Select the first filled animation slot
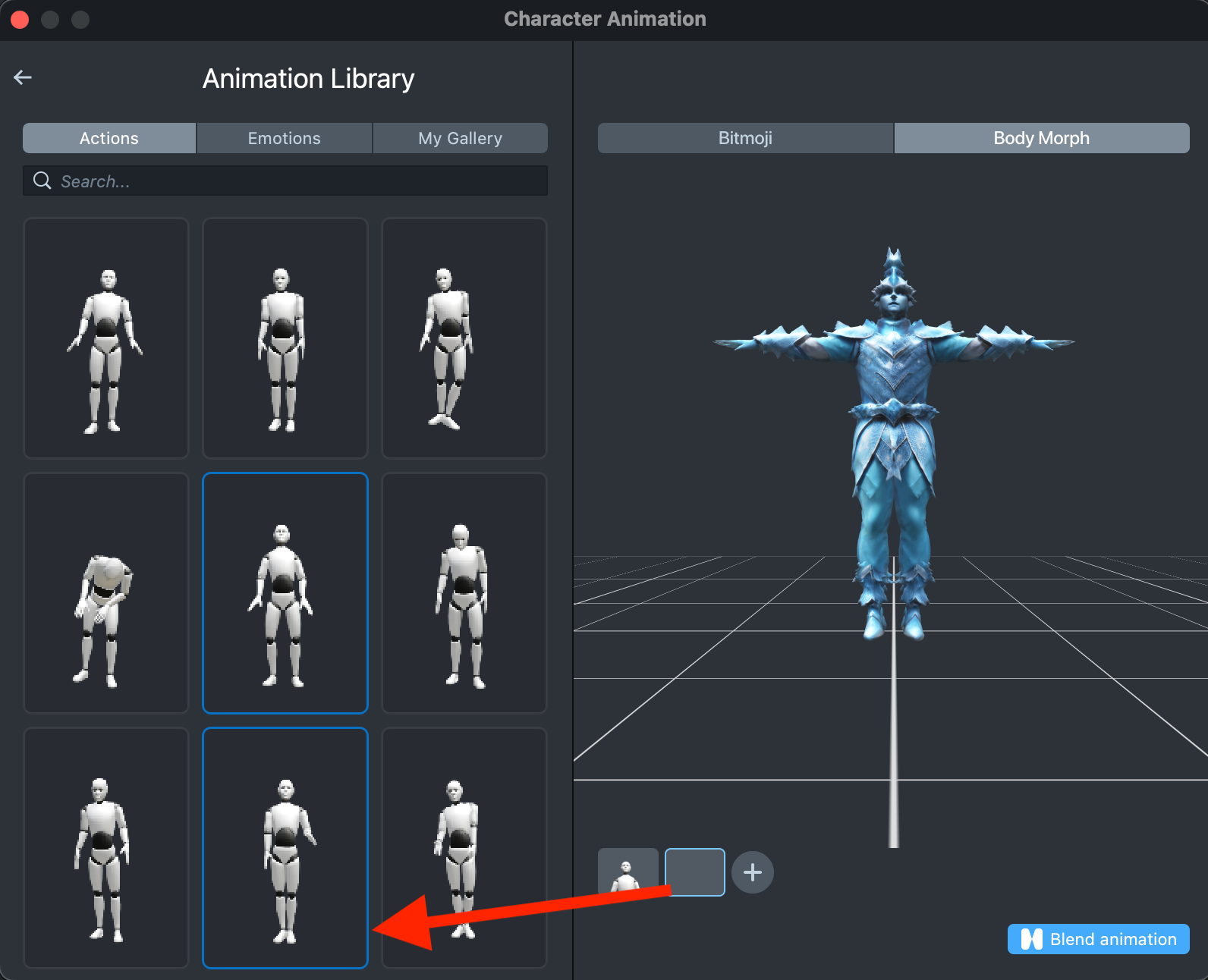This screenshot has height=980, width=1208. pos(628,872)
